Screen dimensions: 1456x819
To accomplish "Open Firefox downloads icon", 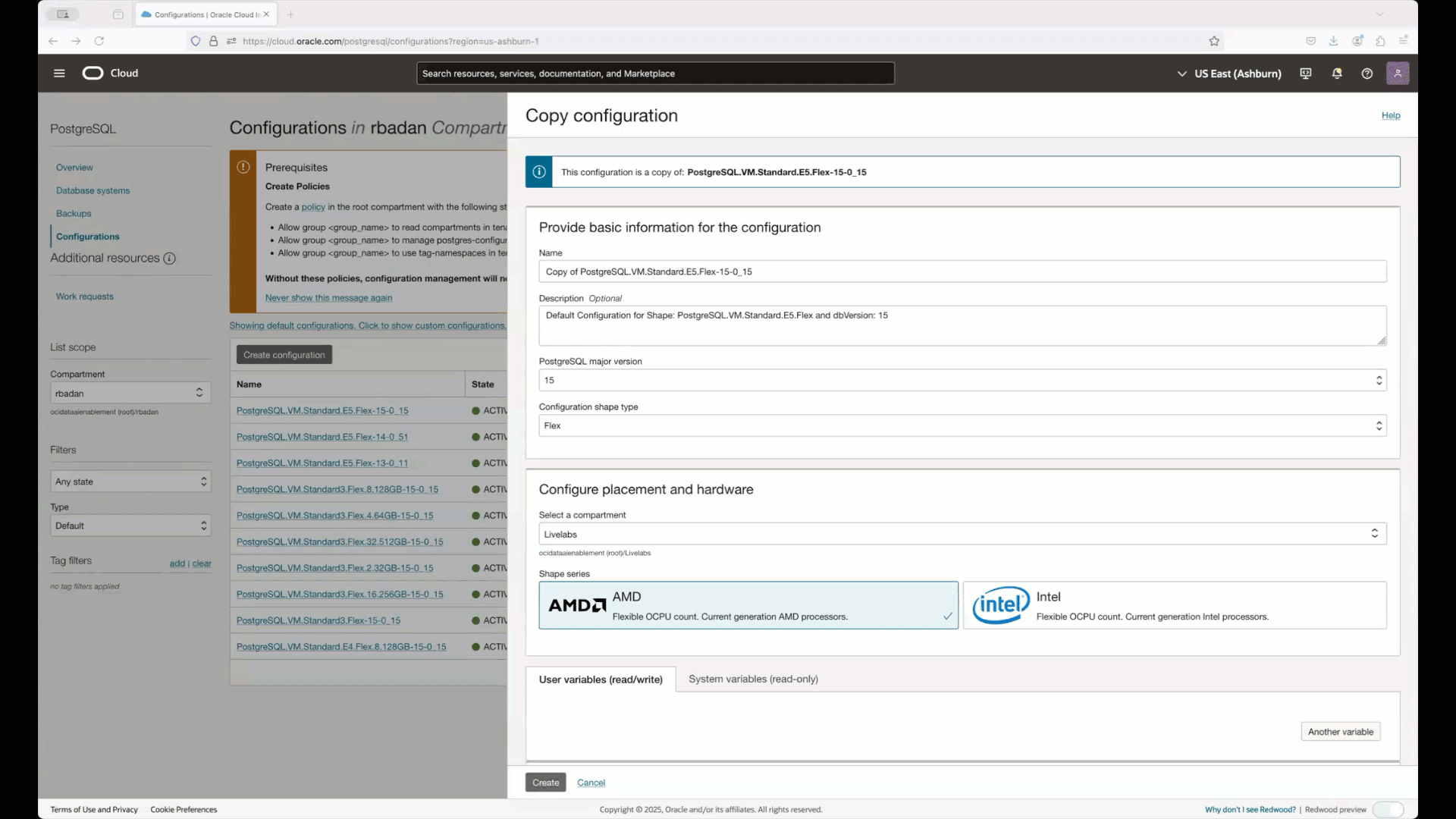I will coord(1334,40).
